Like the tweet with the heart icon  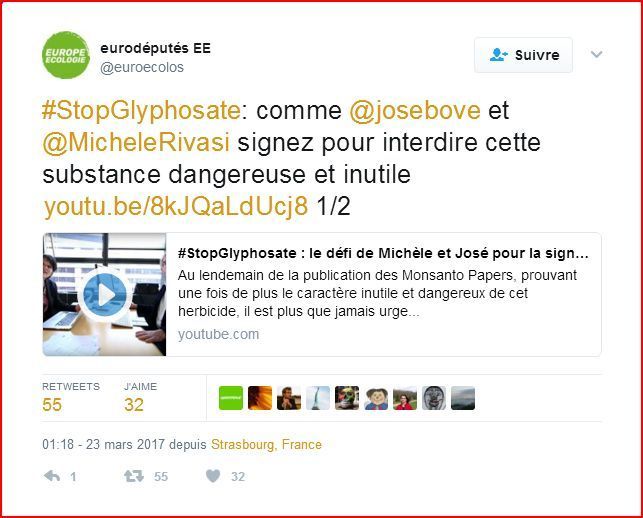coord(213,476)
